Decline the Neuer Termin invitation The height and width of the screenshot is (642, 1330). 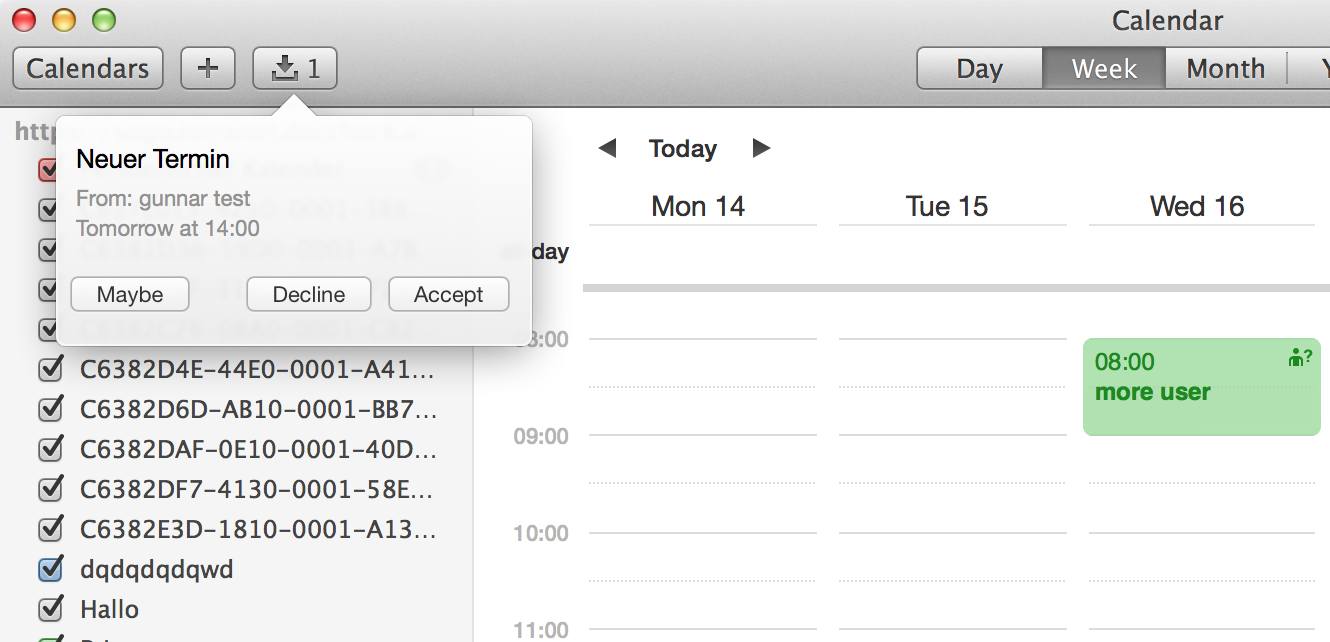tap(308, 295)
